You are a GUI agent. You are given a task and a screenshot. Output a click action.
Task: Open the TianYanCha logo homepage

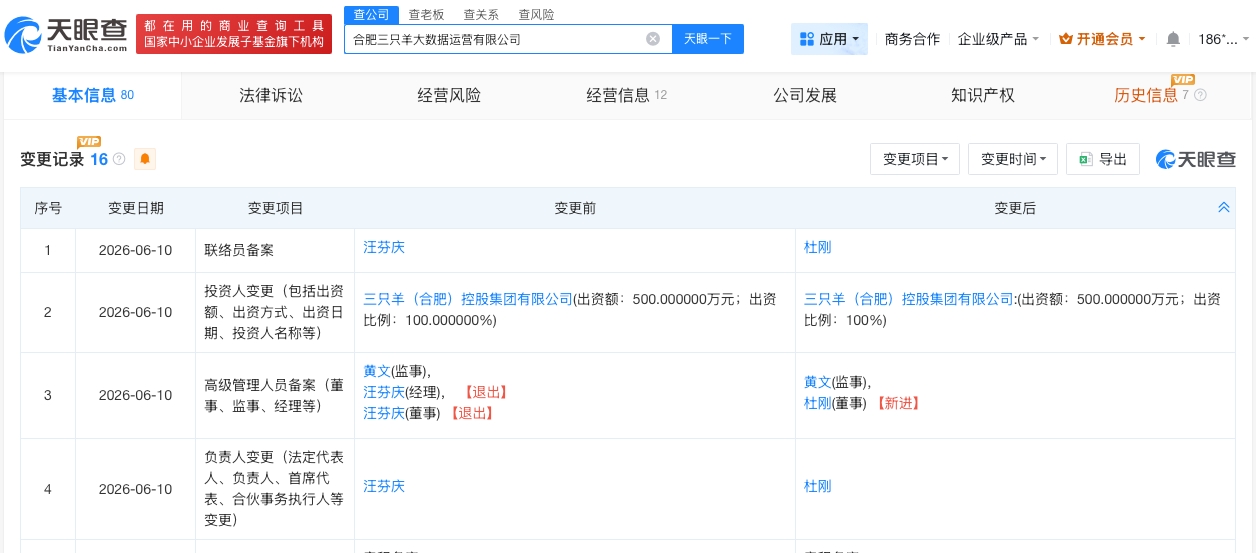(x=66, y=35)
